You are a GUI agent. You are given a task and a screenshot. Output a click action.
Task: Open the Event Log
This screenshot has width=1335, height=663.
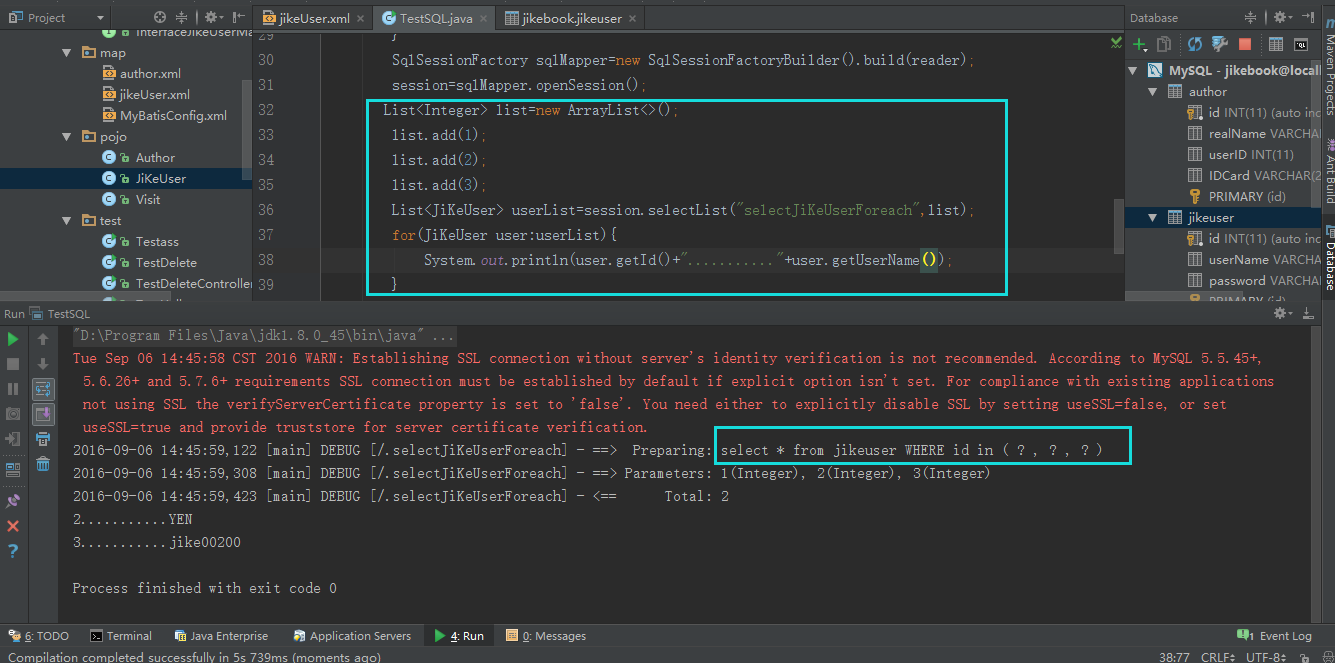pos(1274,636)
